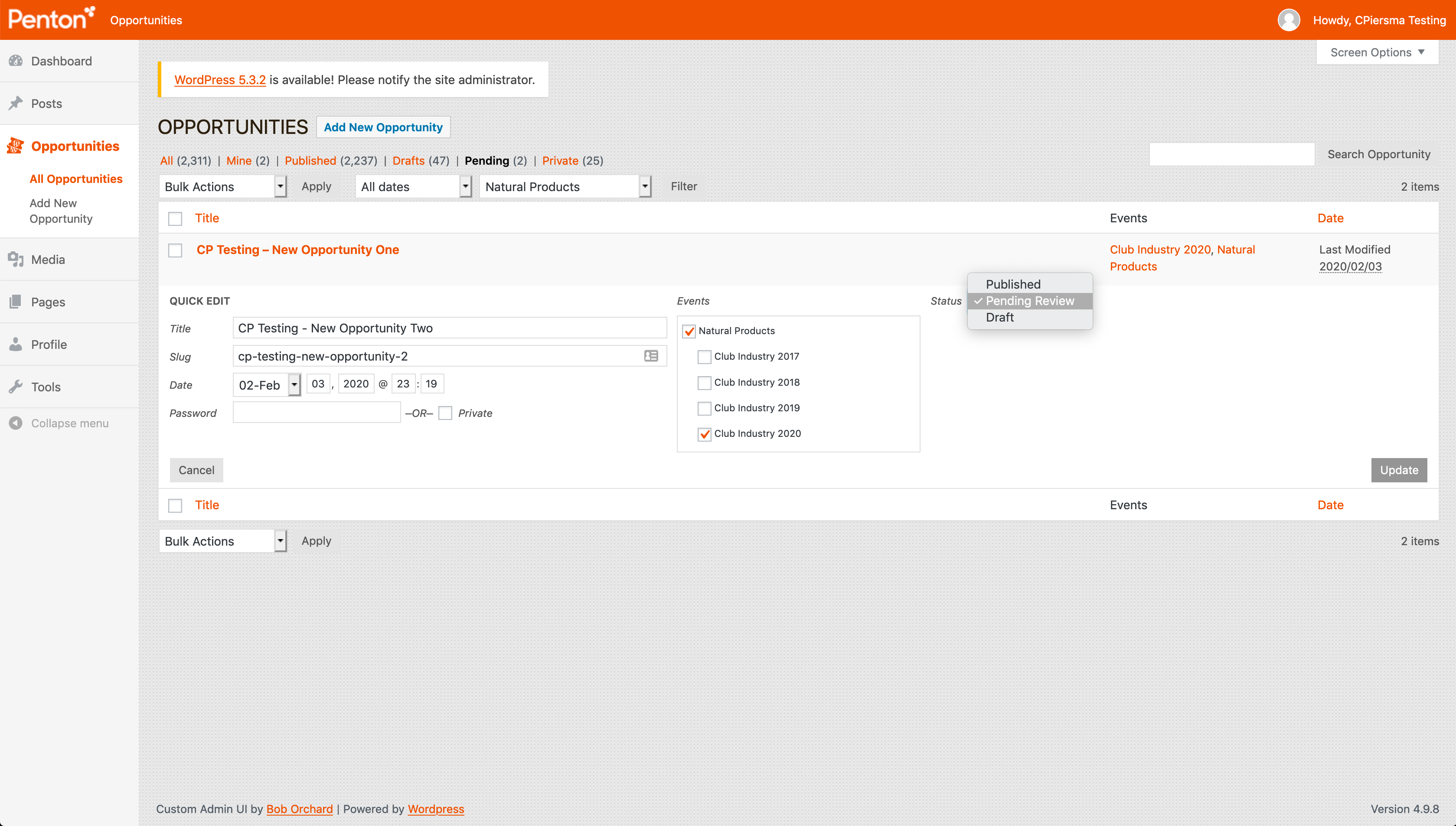Click the year field showing 2020
The height and width of the screenshot is (826, 1456).
click(x=356, y=384)
